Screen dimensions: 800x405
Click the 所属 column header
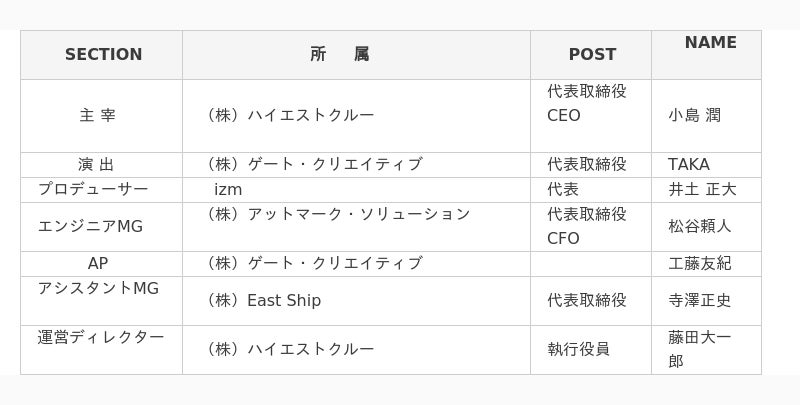click(340, 55)
